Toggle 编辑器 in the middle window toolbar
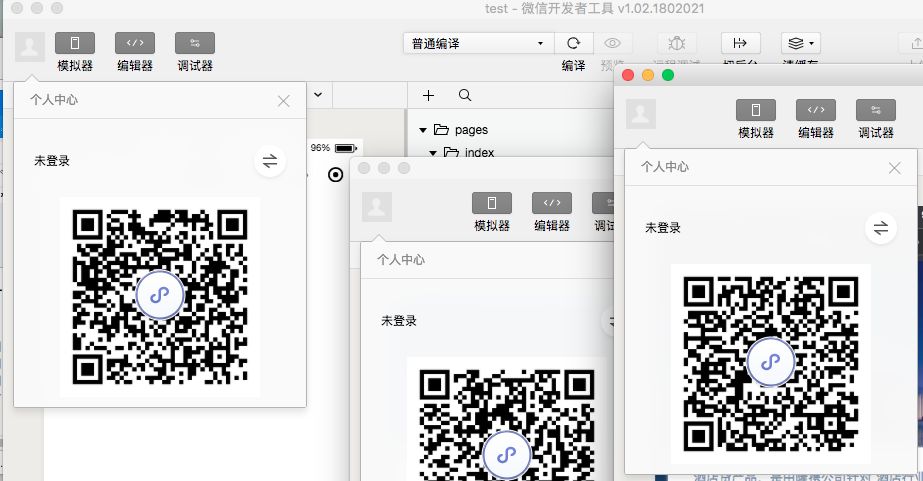The width and height of the screenshot is (923, 481). tap(552, 203)
